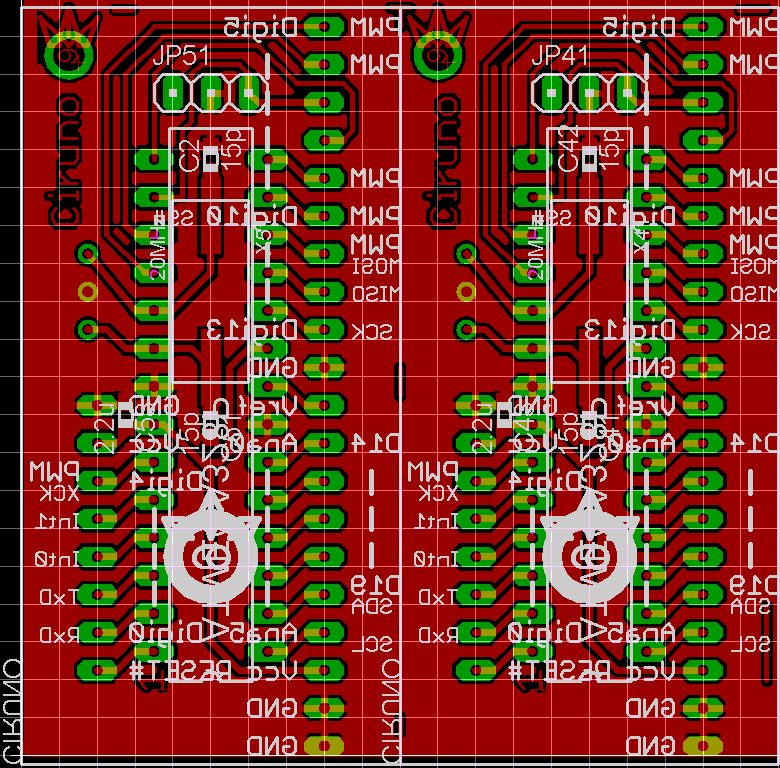Select bottom yellow GND pad on JP41 board
780x768 pixels.
click(702, 746)
